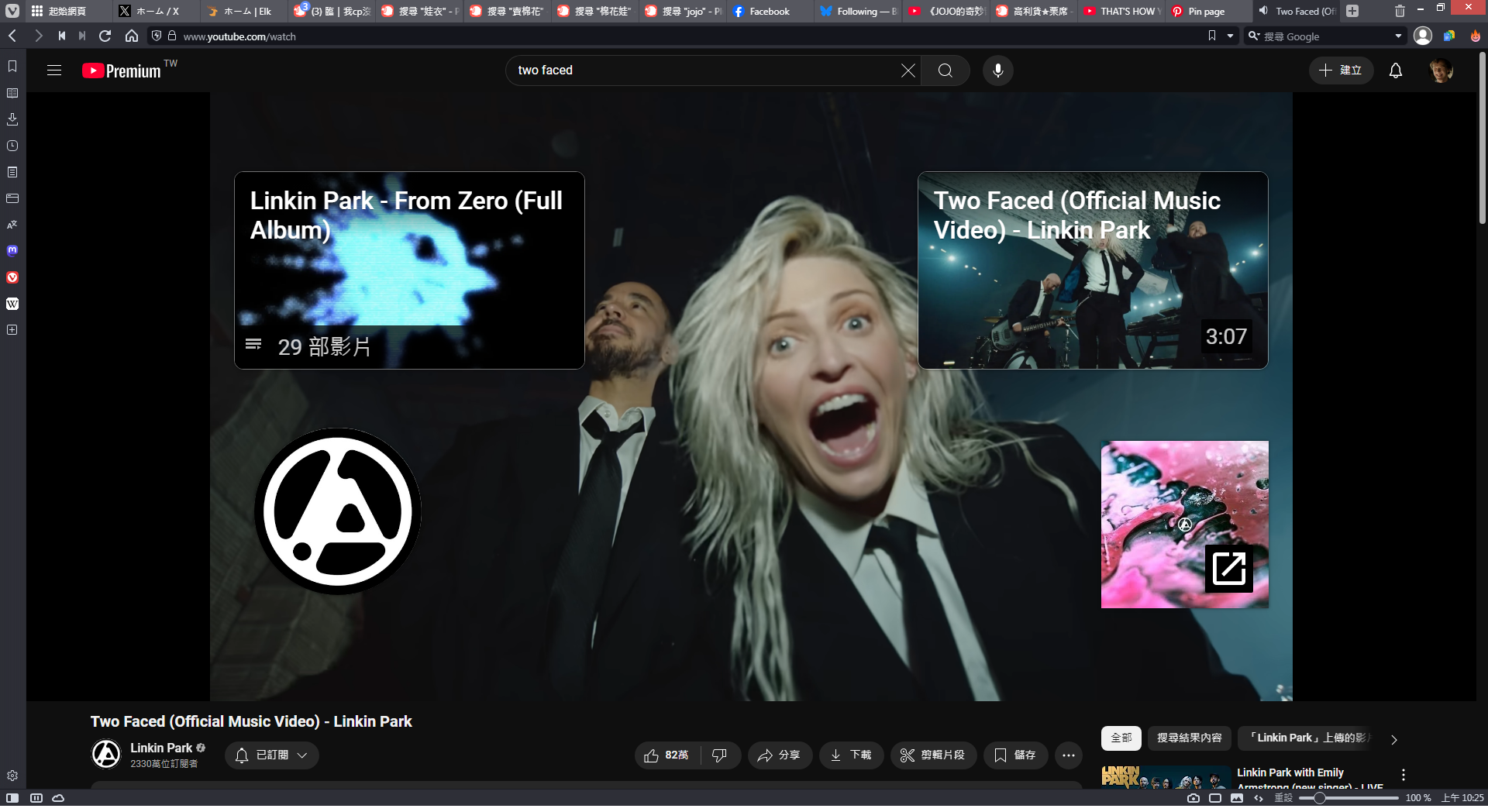
Task: Switch to the Following Bluesky tab
Action: (858, 11)
